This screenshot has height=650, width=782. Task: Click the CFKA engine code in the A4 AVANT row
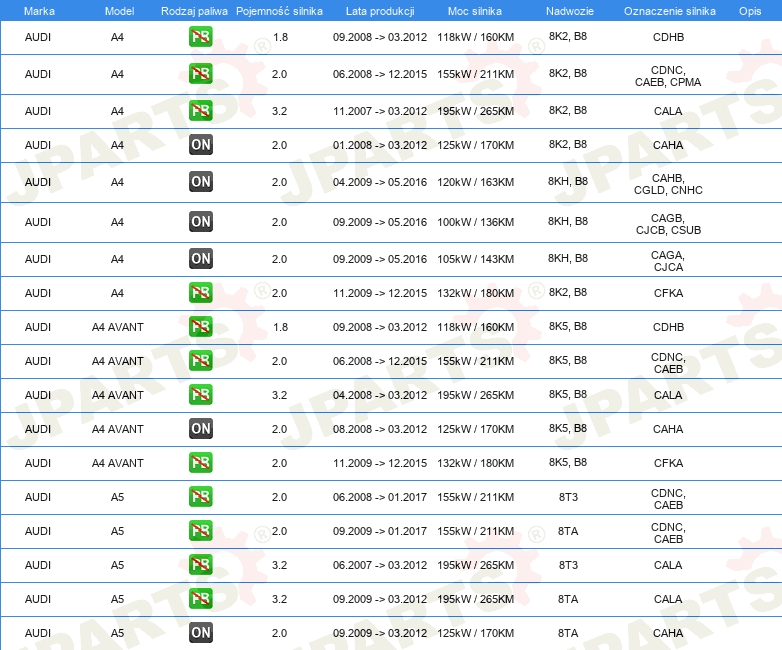coord(668,463)
